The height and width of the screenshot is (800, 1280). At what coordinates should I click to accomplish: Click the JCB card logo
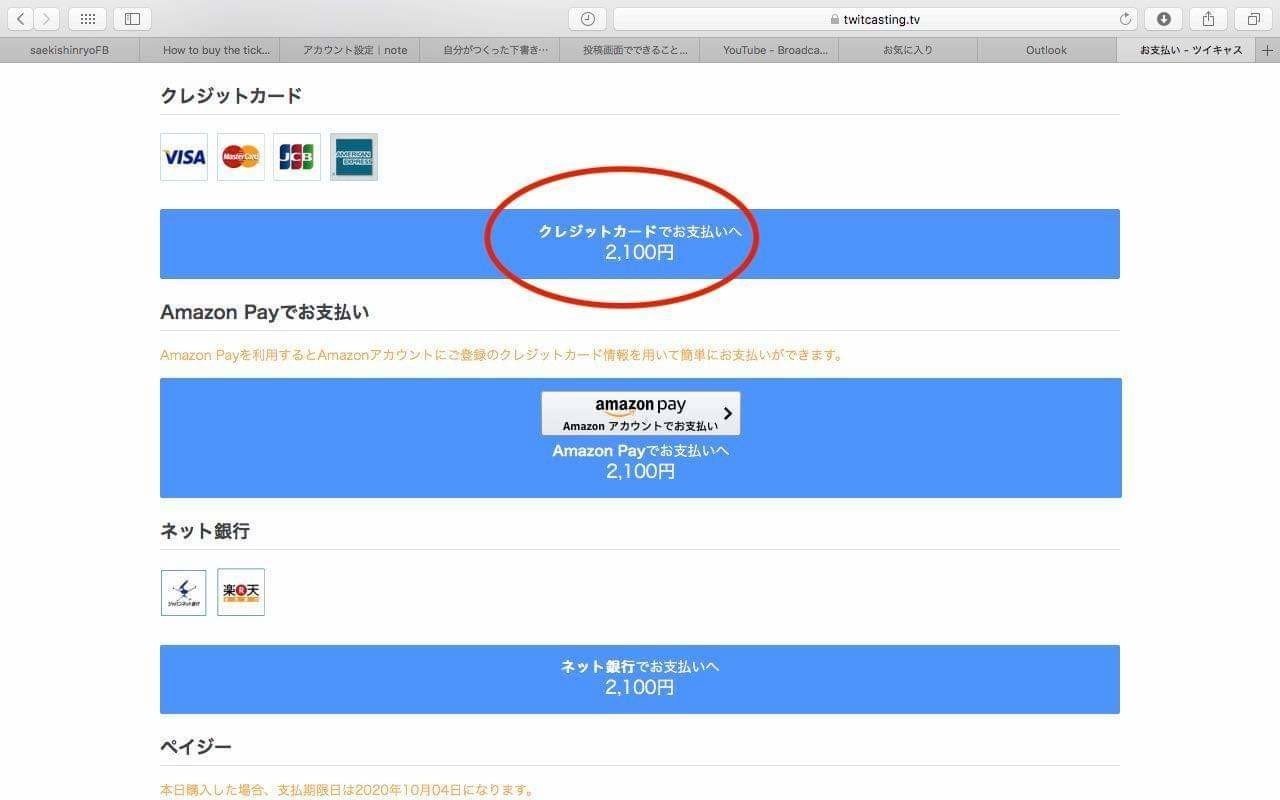[297, 157]
